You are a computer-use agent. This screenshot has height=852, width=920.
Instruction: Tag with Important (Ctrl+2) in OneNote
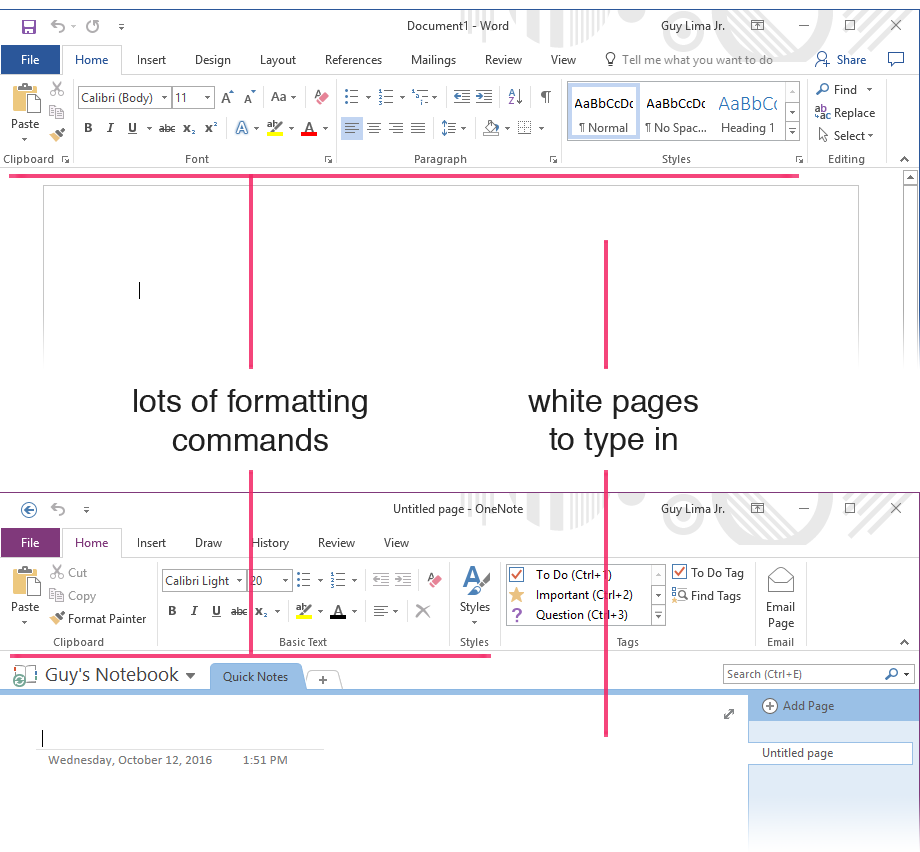(579, 595)
